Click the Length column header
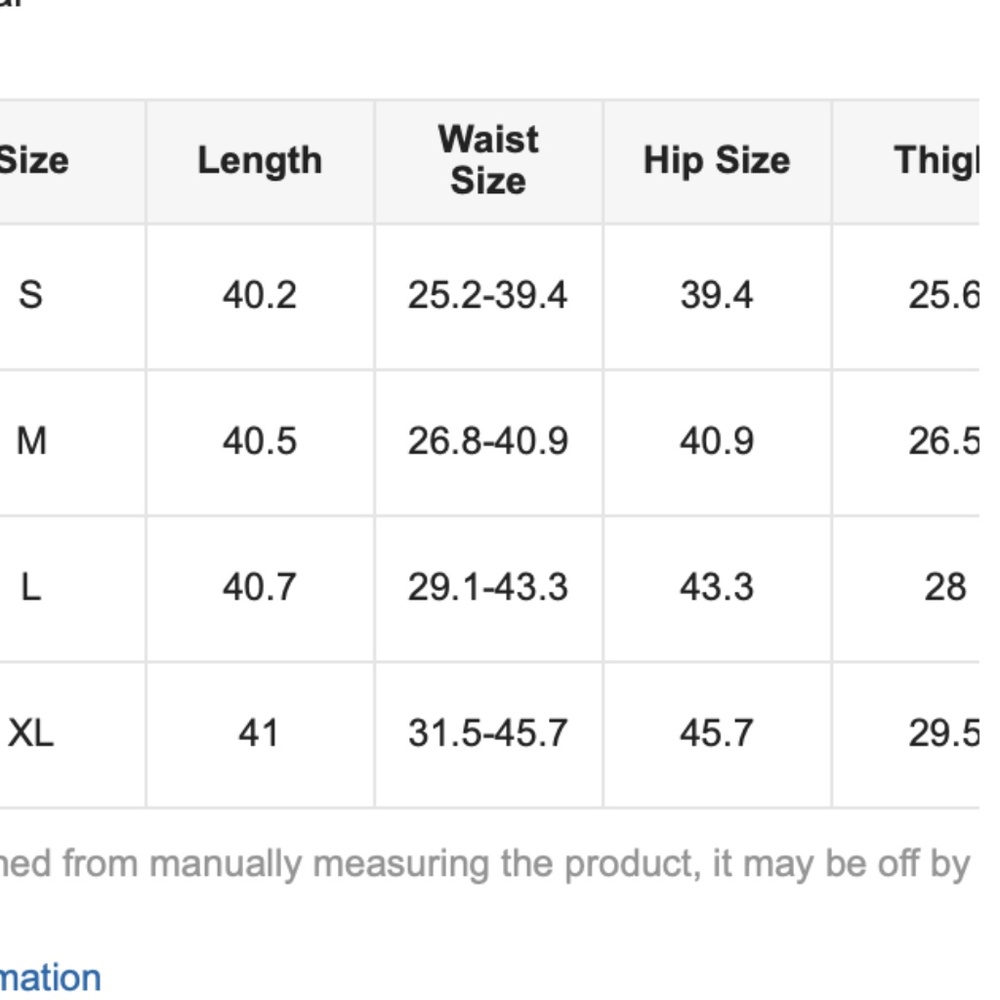Screen dimensions: 1000x1000 pyautogui.click(x=260, y=161)
